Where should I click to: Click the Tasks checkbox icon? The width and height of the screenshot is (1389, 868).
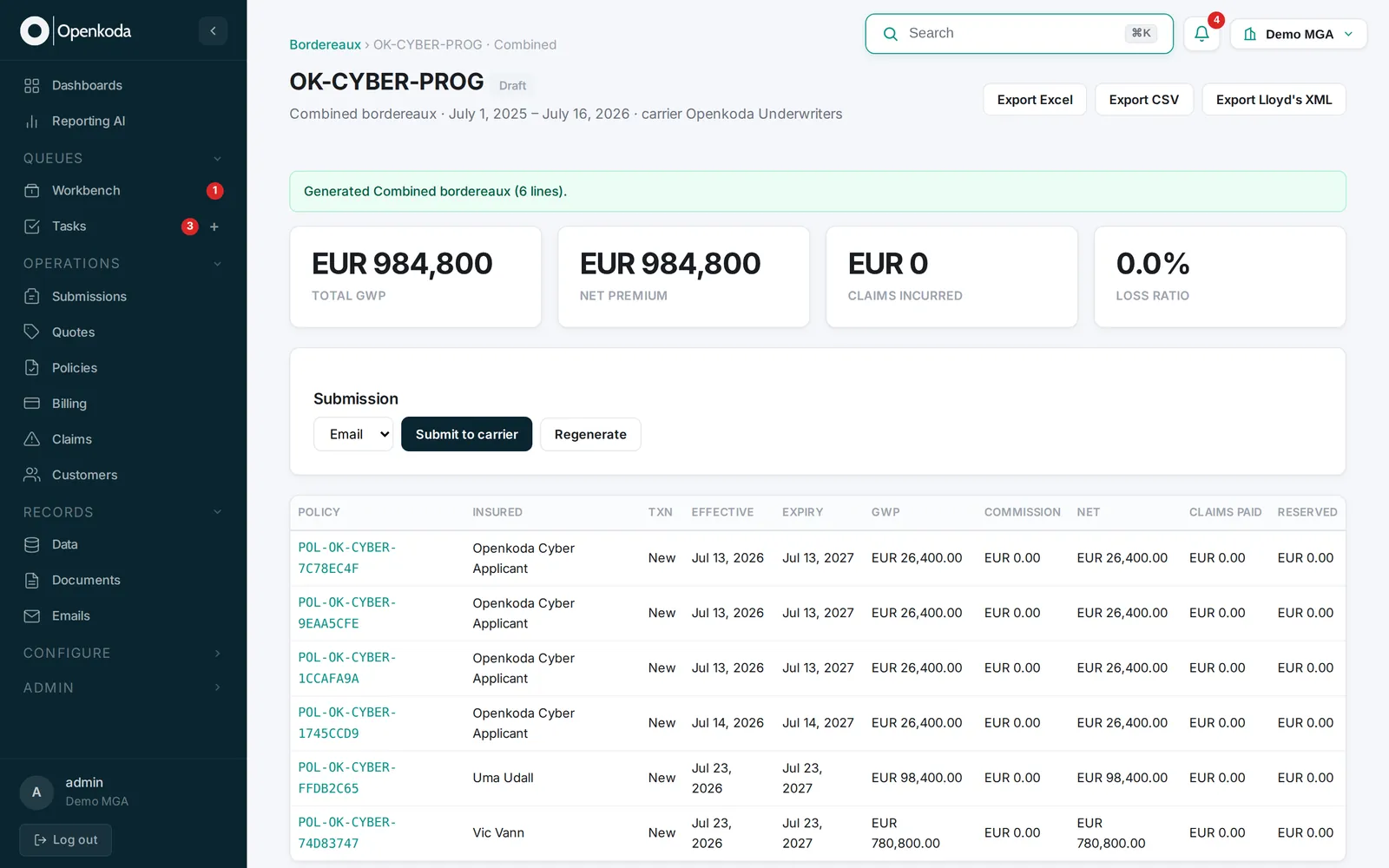(x=32, y=226)
